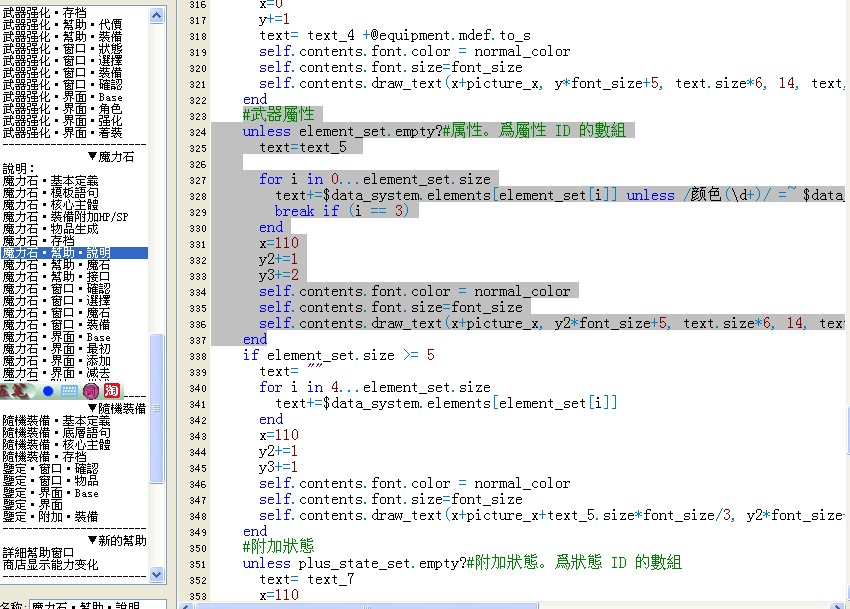This screenshot has height=609, width=850.
Task: Click the ▼魔力石 section header entry
Action: (111, 157)
